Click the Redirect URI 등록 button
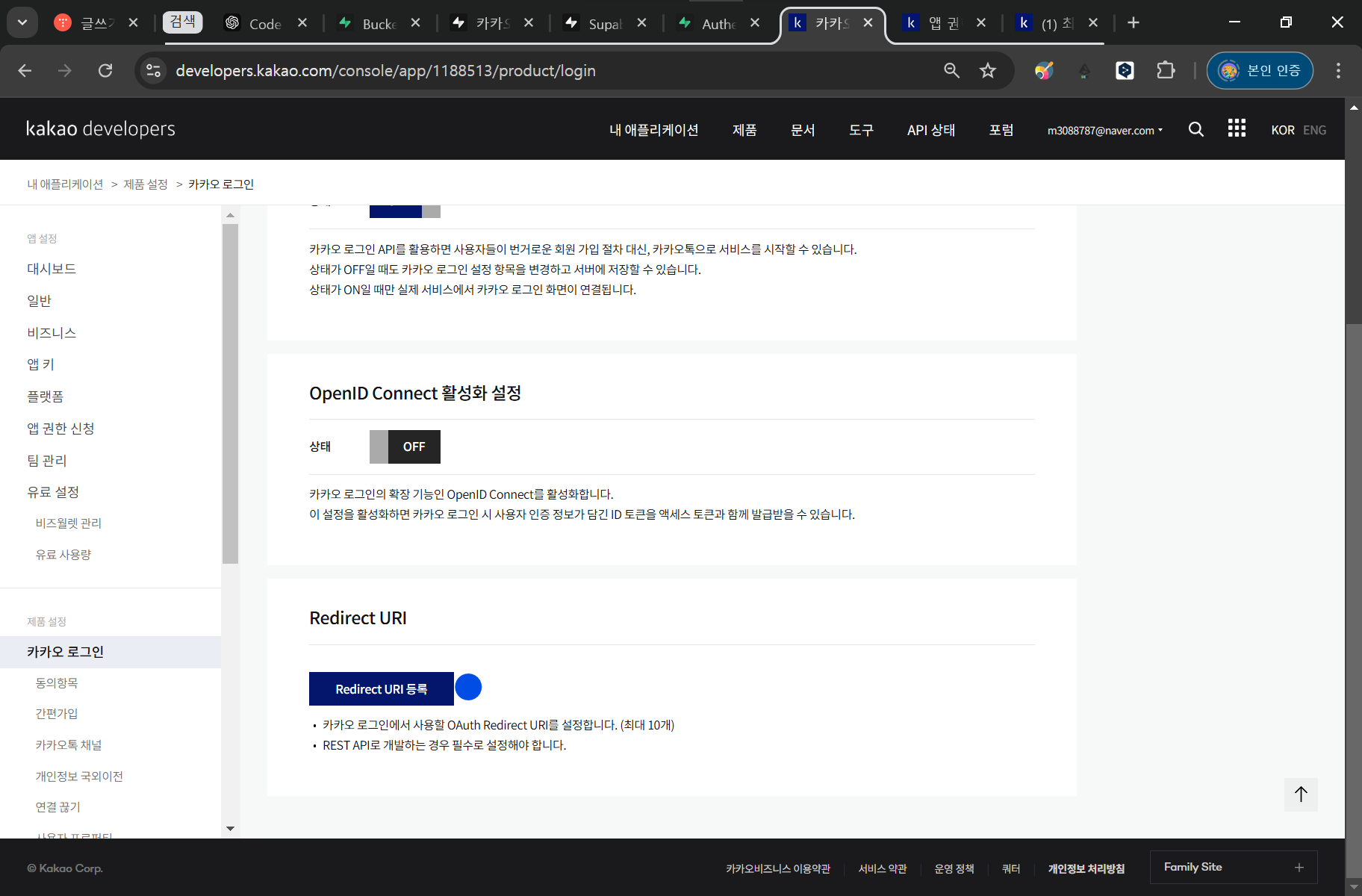The image size is (1362, 896). point(382,688)
